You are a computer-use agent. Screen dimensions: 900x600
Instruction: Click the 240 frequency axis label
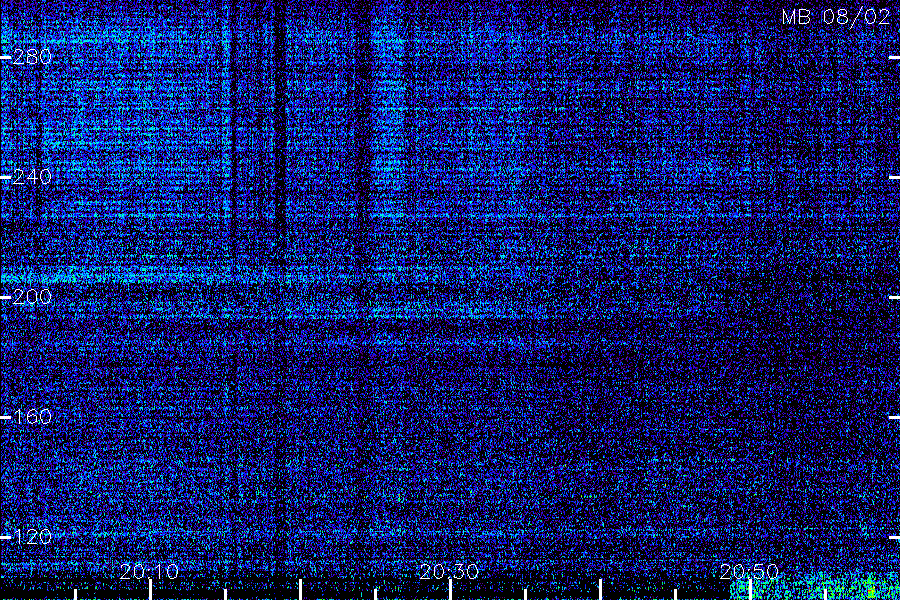[x=32, y=177]
